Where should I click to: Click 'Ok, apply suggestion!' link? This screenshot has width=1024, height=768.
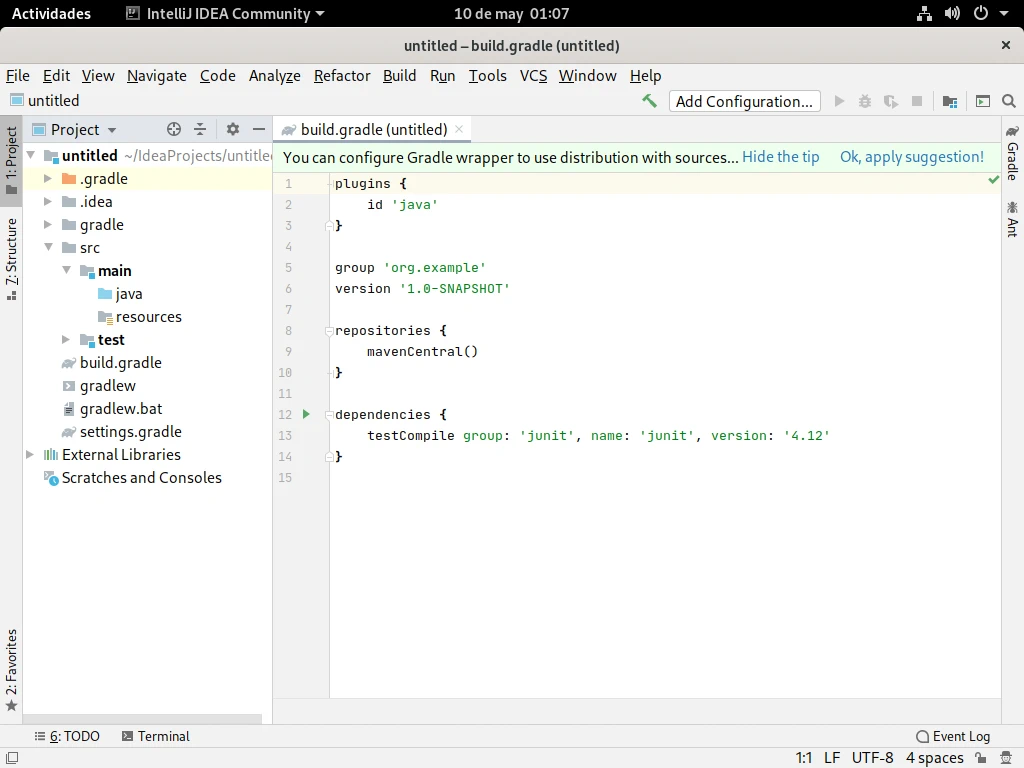click(x=911, y=157)
